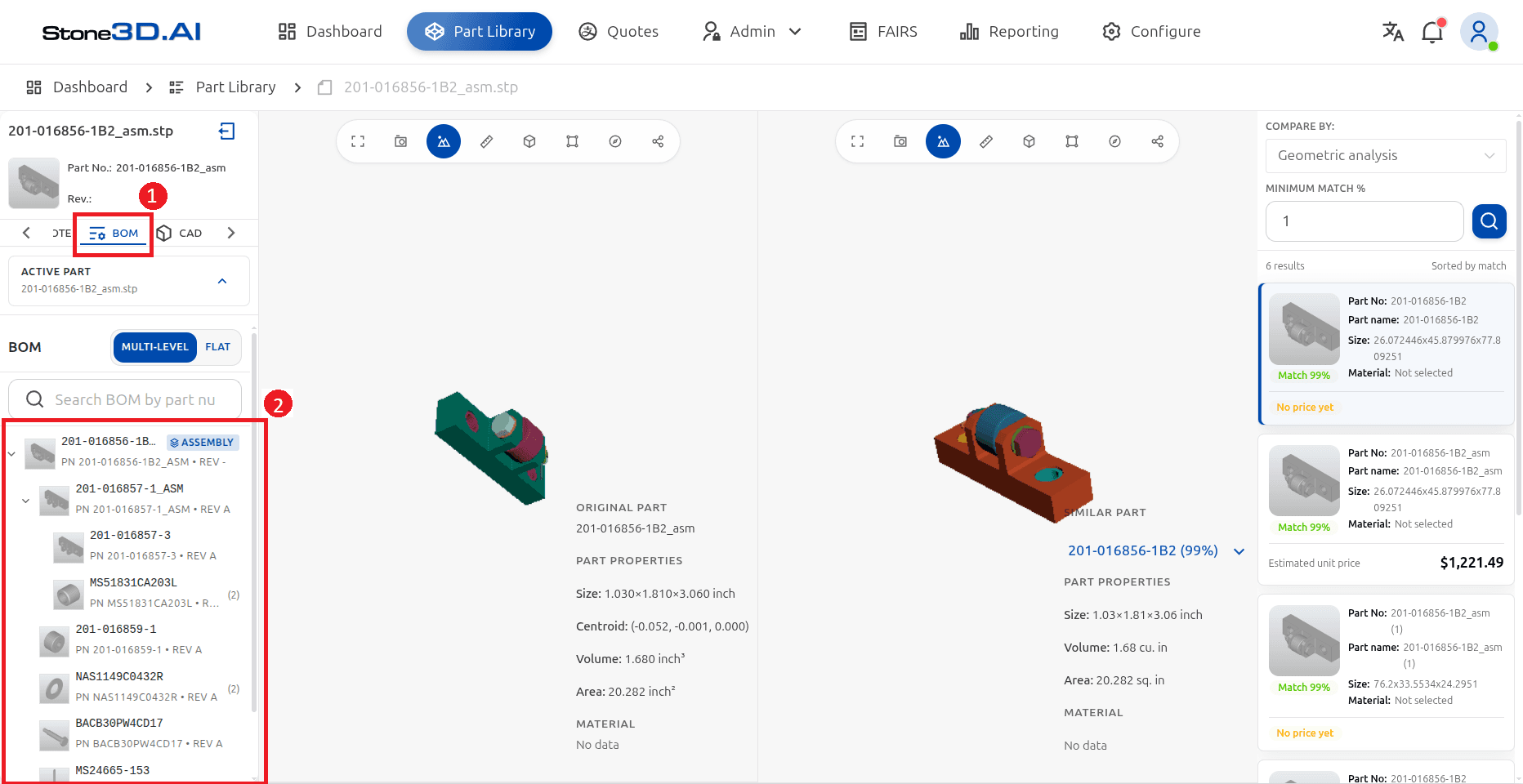Click measure ruler icon in left viewer toolbar
Image resolution: width=1523 pixels, height=784 pixels.
coord(487,141)
